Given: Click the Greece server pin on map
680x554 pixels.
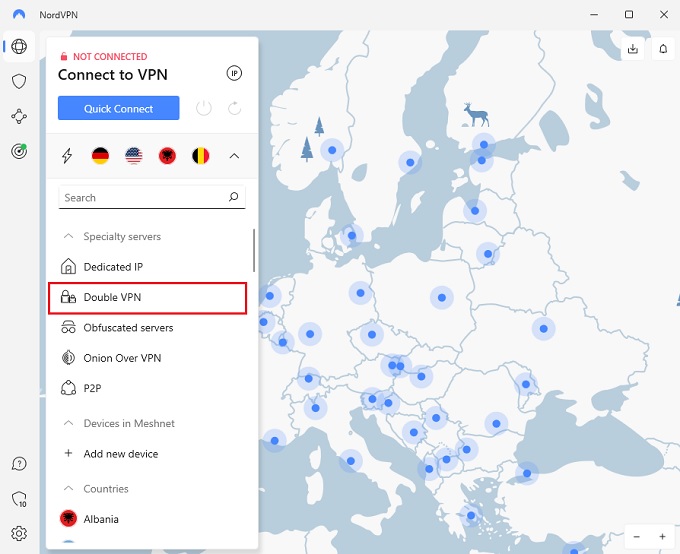Looking at the screenshot, I should 471,515.
